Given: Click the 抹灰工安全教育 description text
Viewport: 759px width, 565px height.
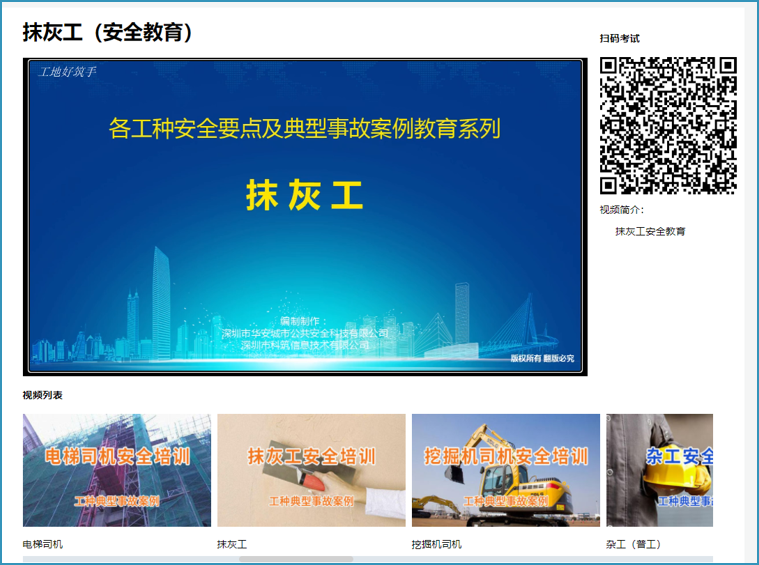Looking at the screenshot, I should pos(650,231).
